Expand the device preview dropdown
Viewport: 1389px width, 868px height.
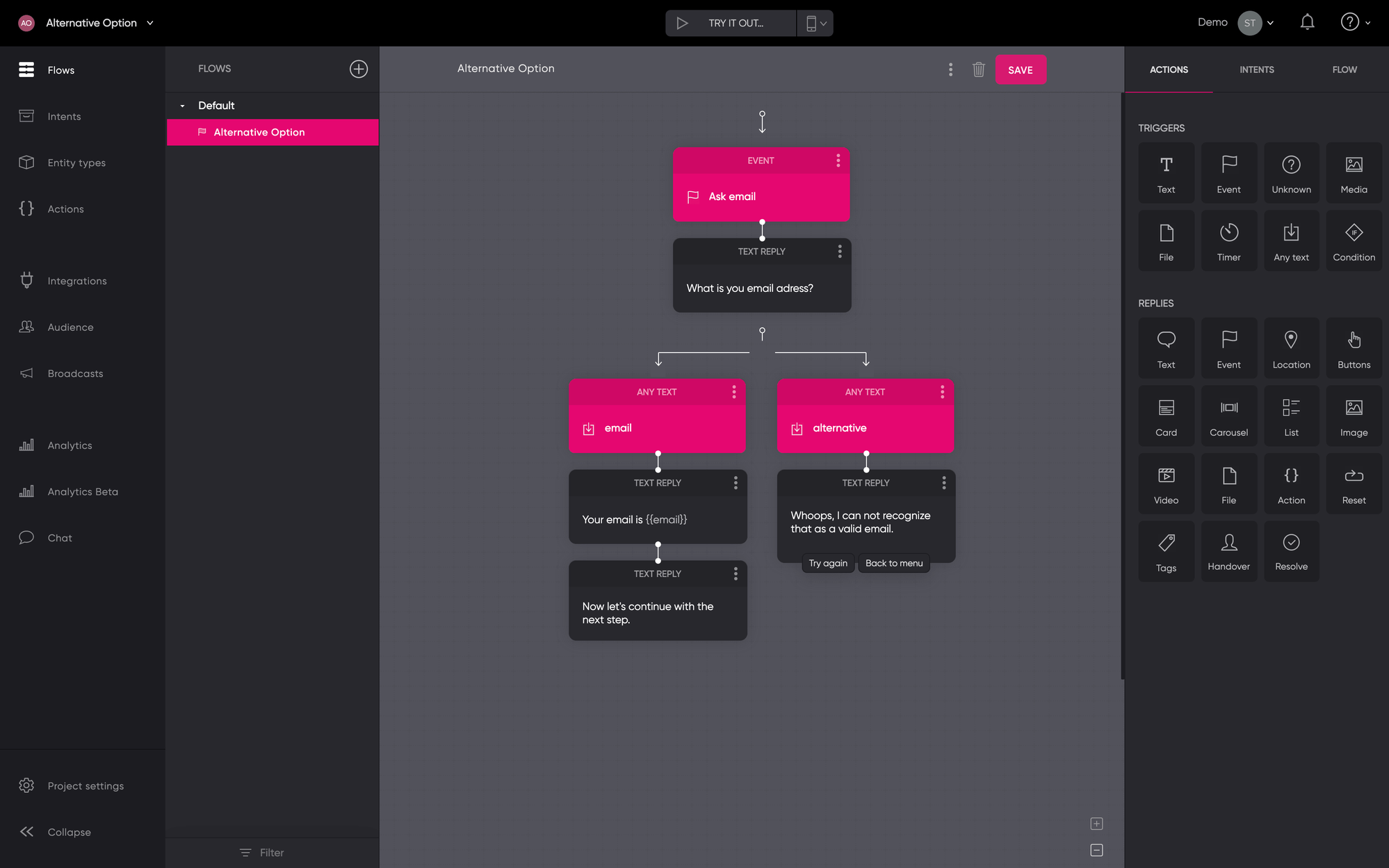point(815,23)
